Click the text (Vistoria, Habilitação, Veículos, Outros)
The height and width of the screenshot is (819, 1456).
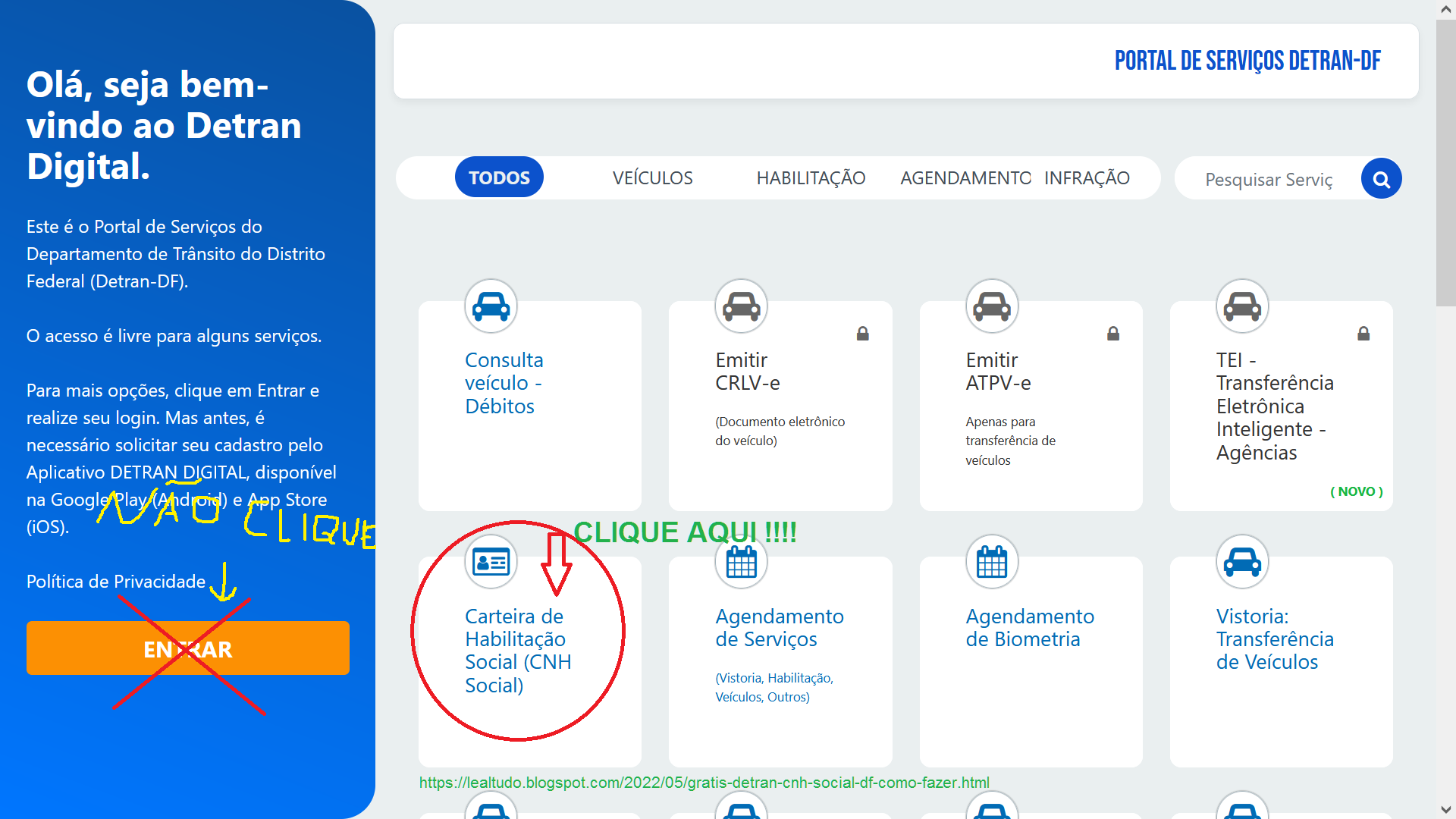click(x=773, y=687)
